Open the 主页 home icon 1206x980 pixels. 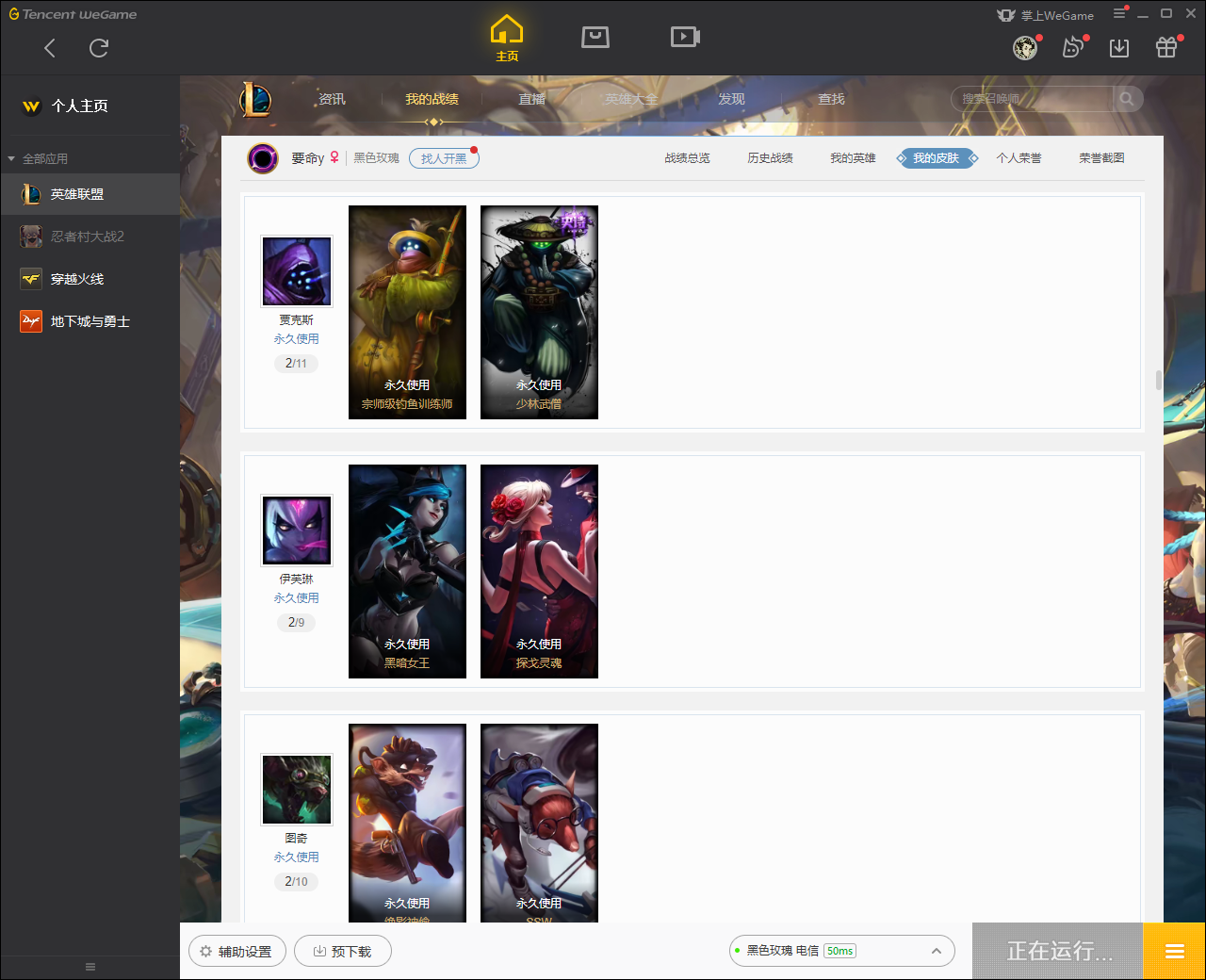pos(507,39)
